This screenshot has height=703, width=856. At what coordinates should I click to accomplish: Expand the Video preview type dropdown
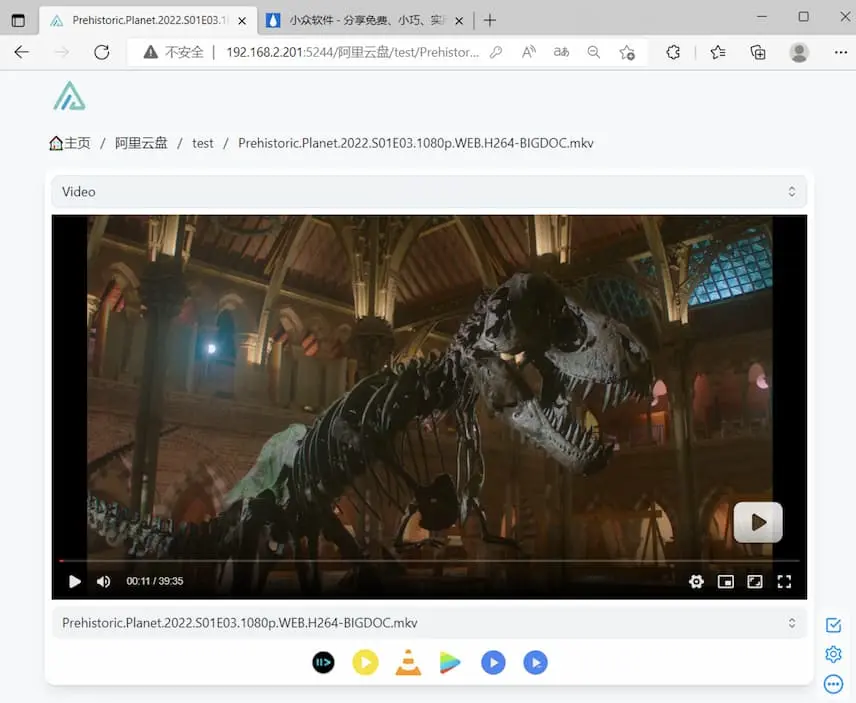click(x=429, y=191)
